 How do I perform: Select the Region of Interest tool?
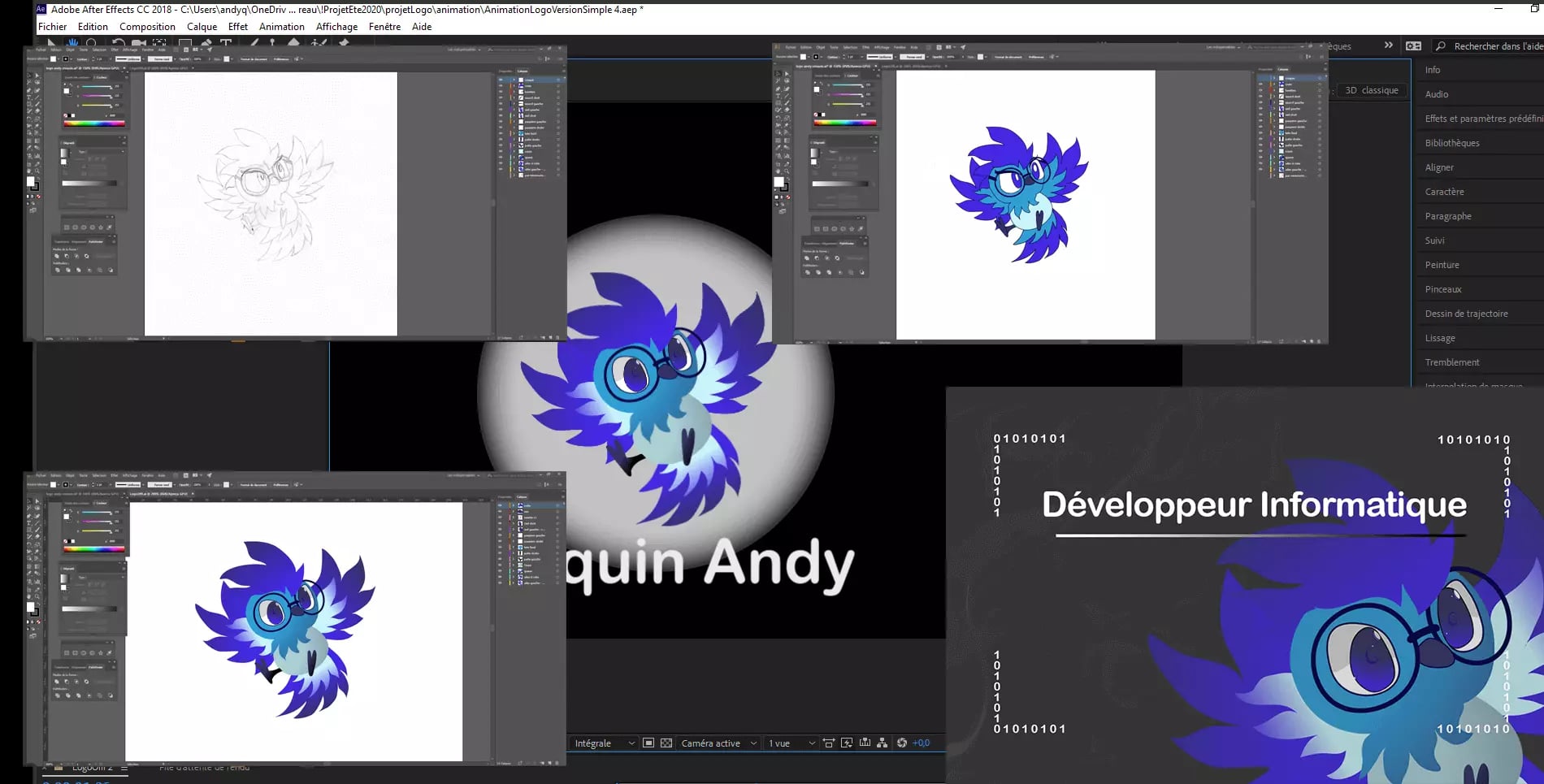click(x=648, y=743)
